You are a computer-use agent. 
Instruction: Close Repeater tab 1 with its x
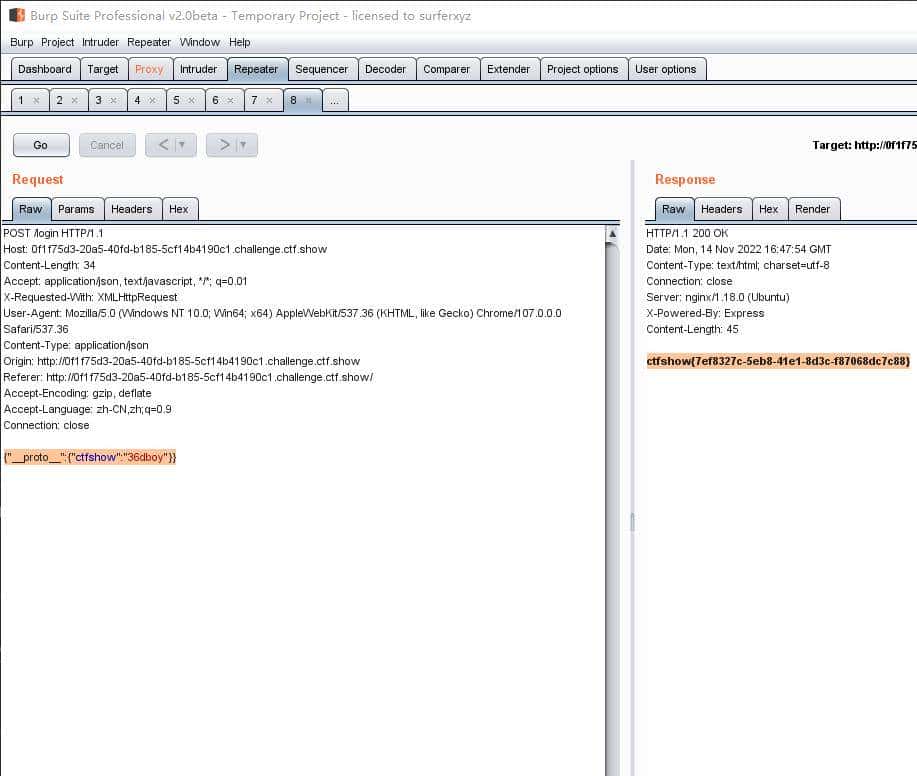point(36,101)
